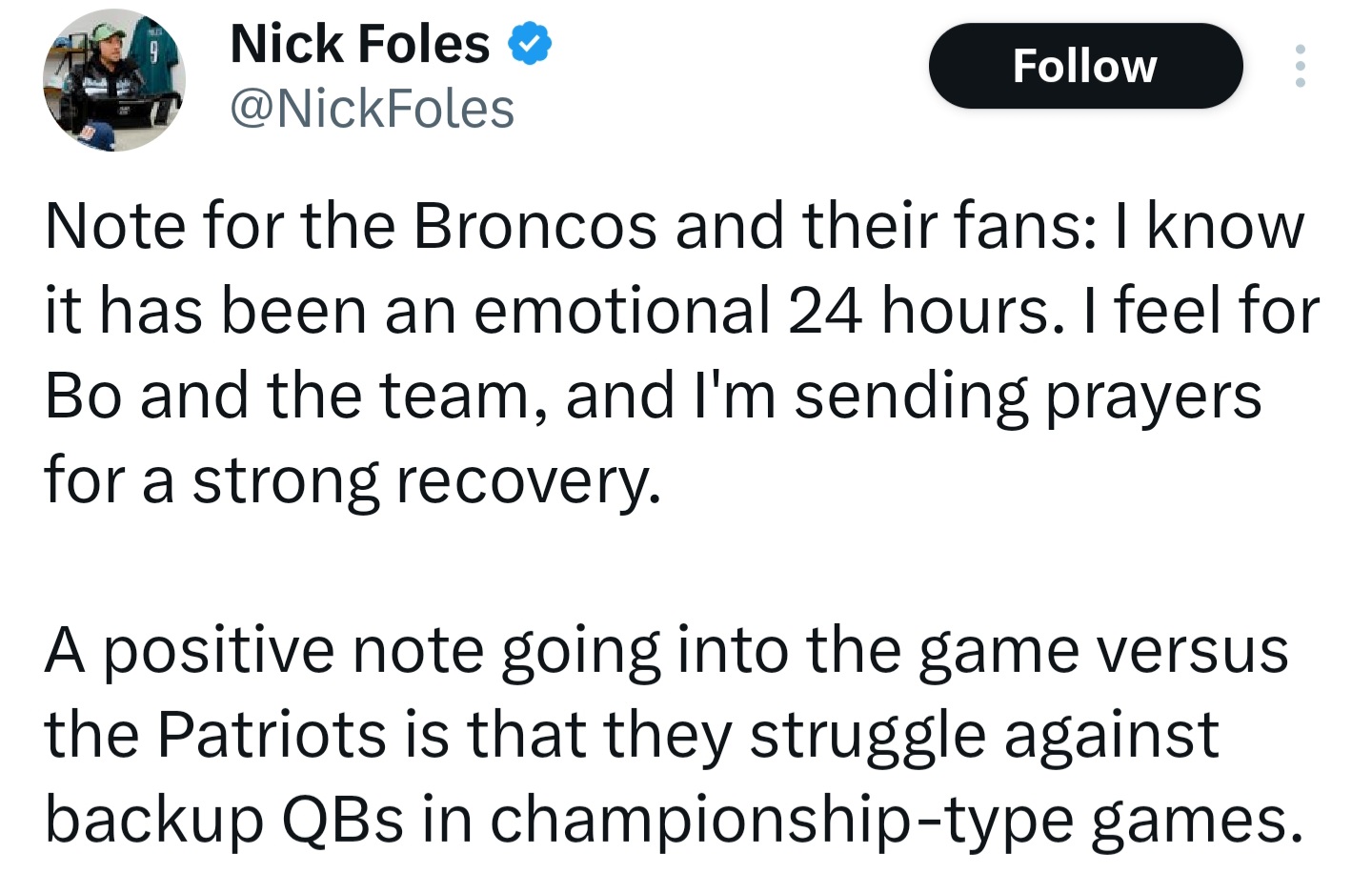
Task: Open the Nick Foles display name link
Action: click(360, 44)
